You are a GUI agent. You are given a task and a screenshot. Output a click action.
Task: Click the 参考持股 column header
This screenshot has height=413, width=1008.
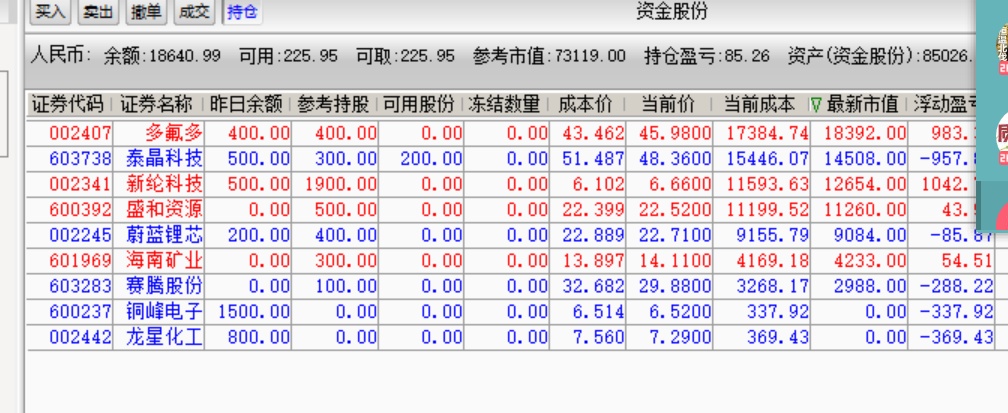333,104
